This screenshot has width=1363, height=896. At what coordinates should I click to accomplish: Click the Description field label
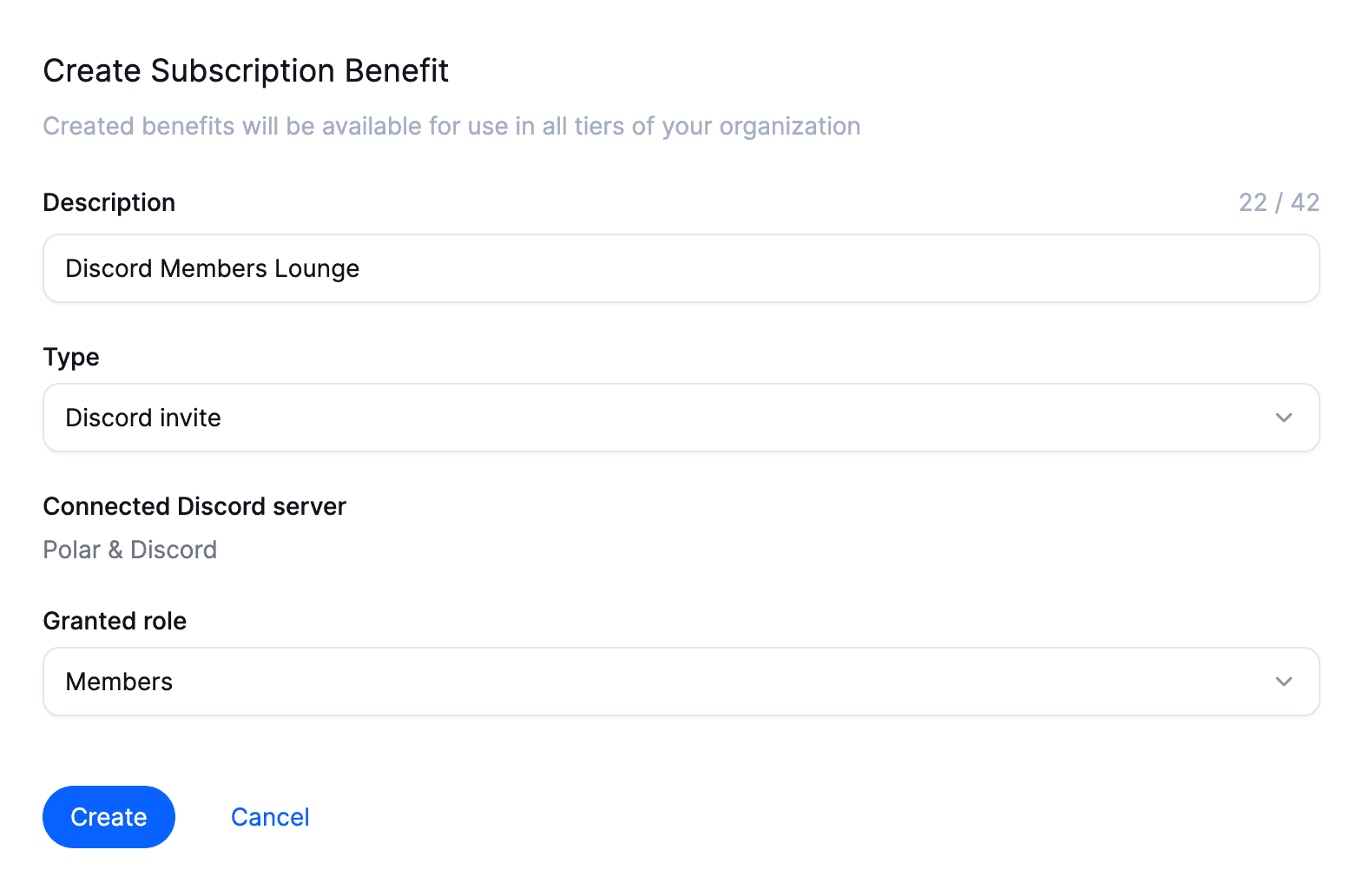pos(109,202)
